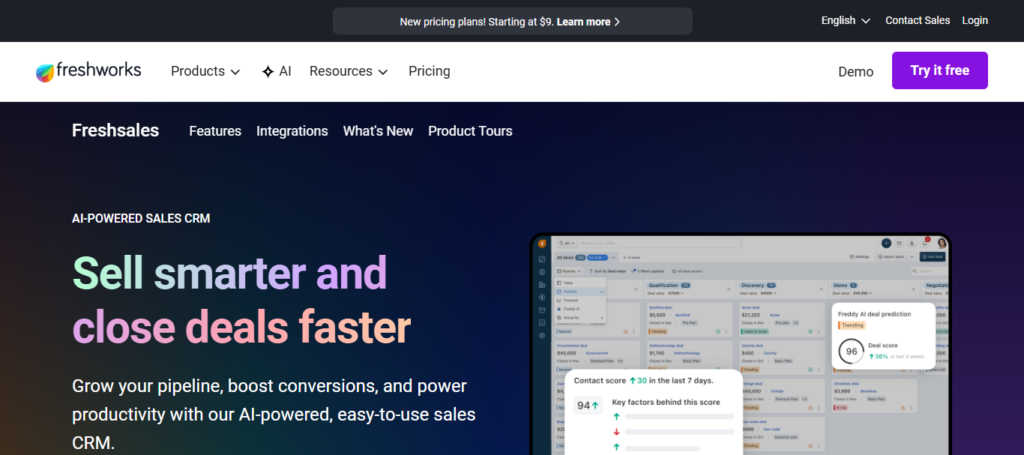Click the Deal score 96 circle

click(x=851, y=352)
